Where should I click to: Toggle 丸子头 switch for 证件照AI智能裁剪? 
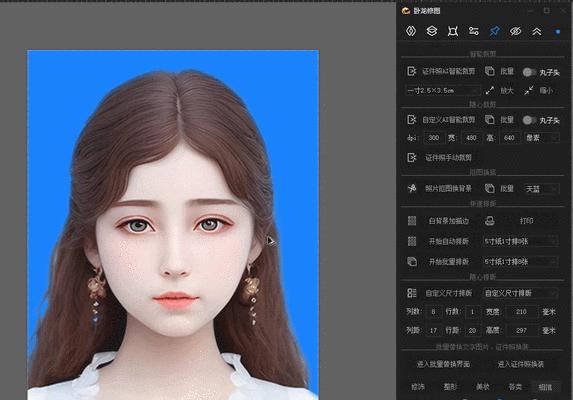(x=529, y=72)
